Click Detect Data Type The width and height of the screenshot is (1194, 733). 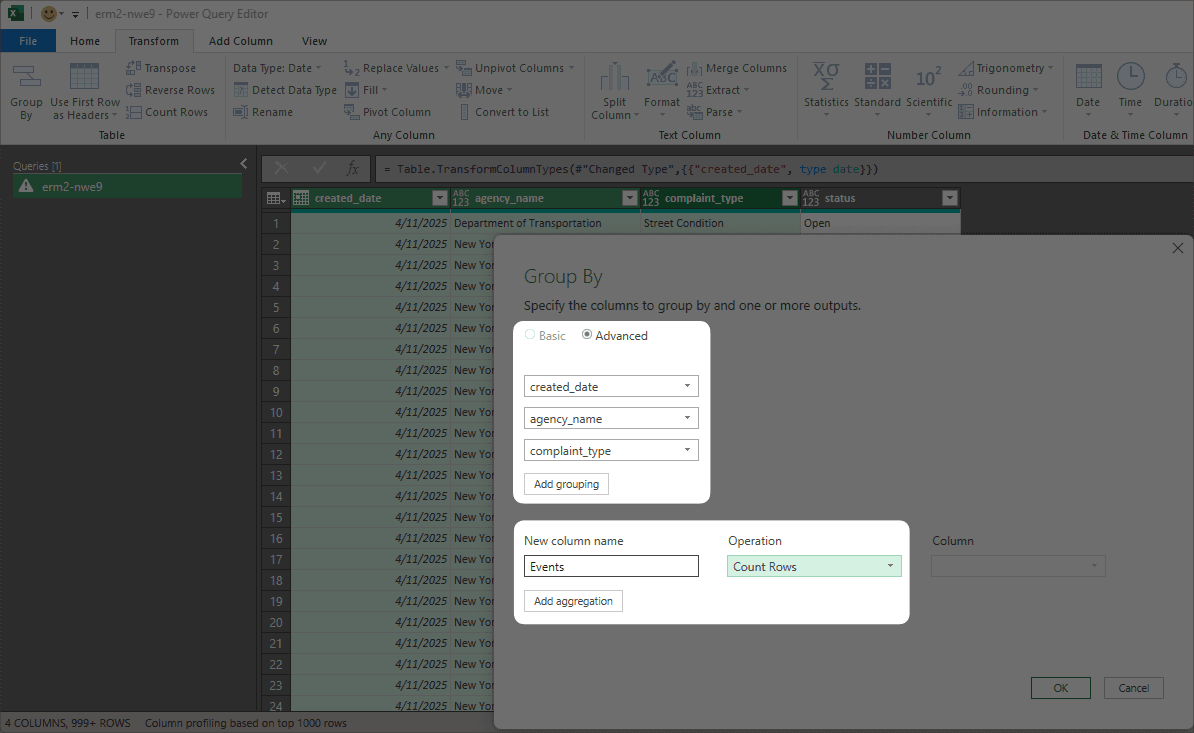[x=285, y=90]
